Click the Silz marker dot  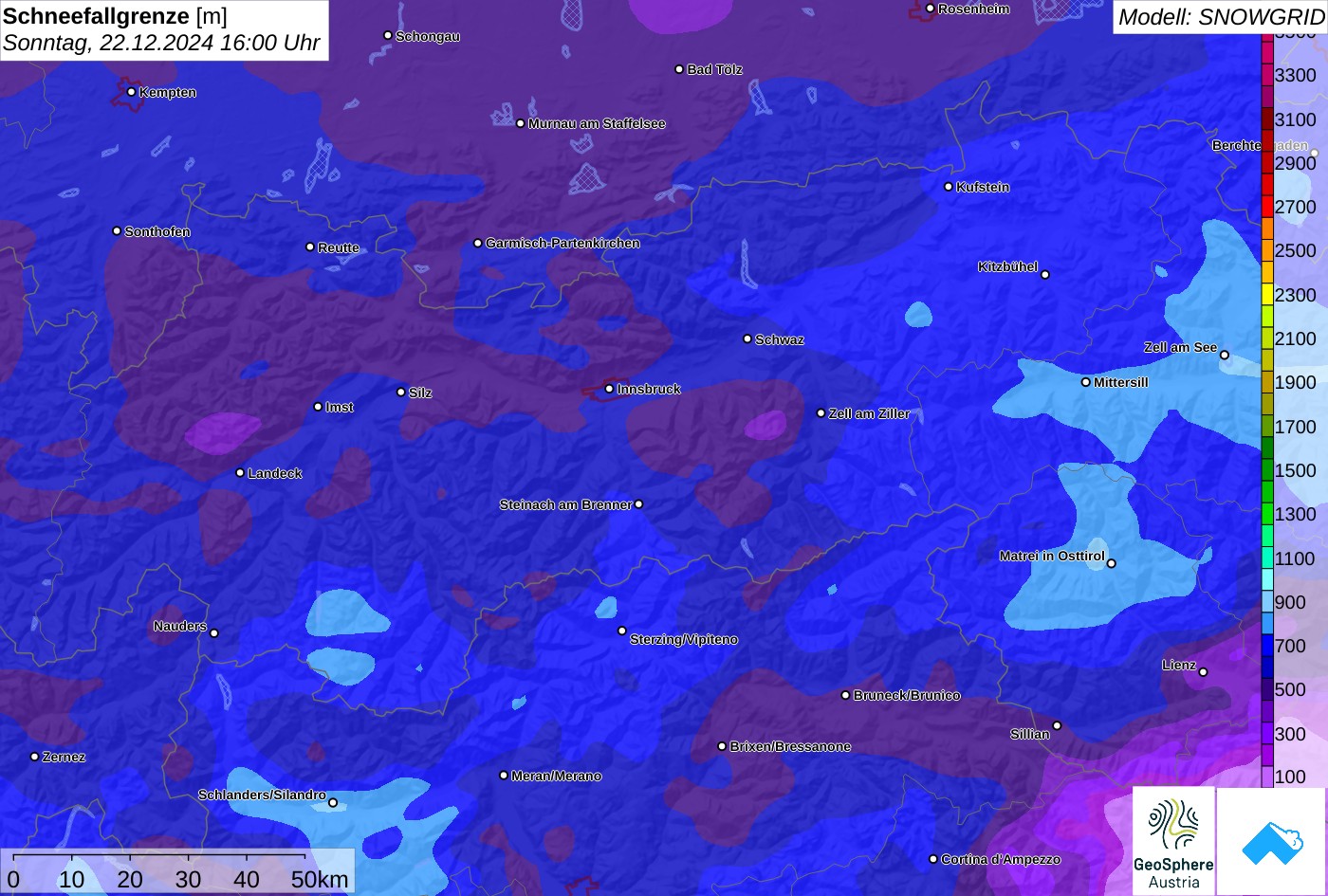pos(401,392)
